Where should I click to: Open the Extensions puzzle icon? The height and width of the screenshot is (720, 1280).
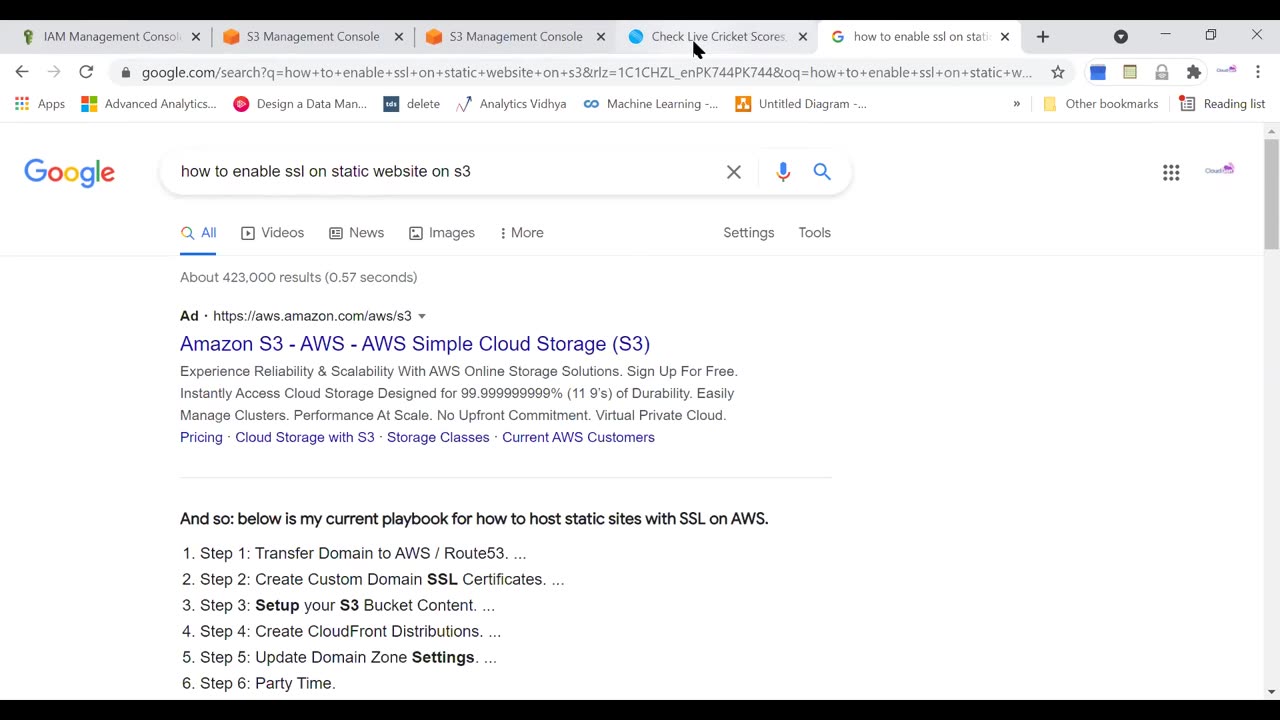pyautogui.click(x=1193, y=72)
